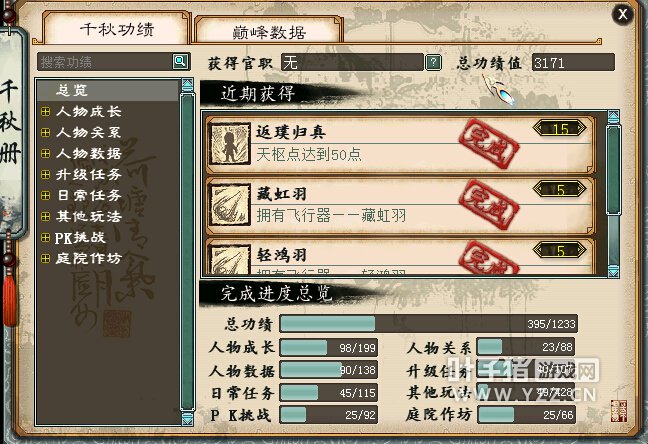Expand the PK挑战 category
Screen dimensions: 648x444
point(45,238)
